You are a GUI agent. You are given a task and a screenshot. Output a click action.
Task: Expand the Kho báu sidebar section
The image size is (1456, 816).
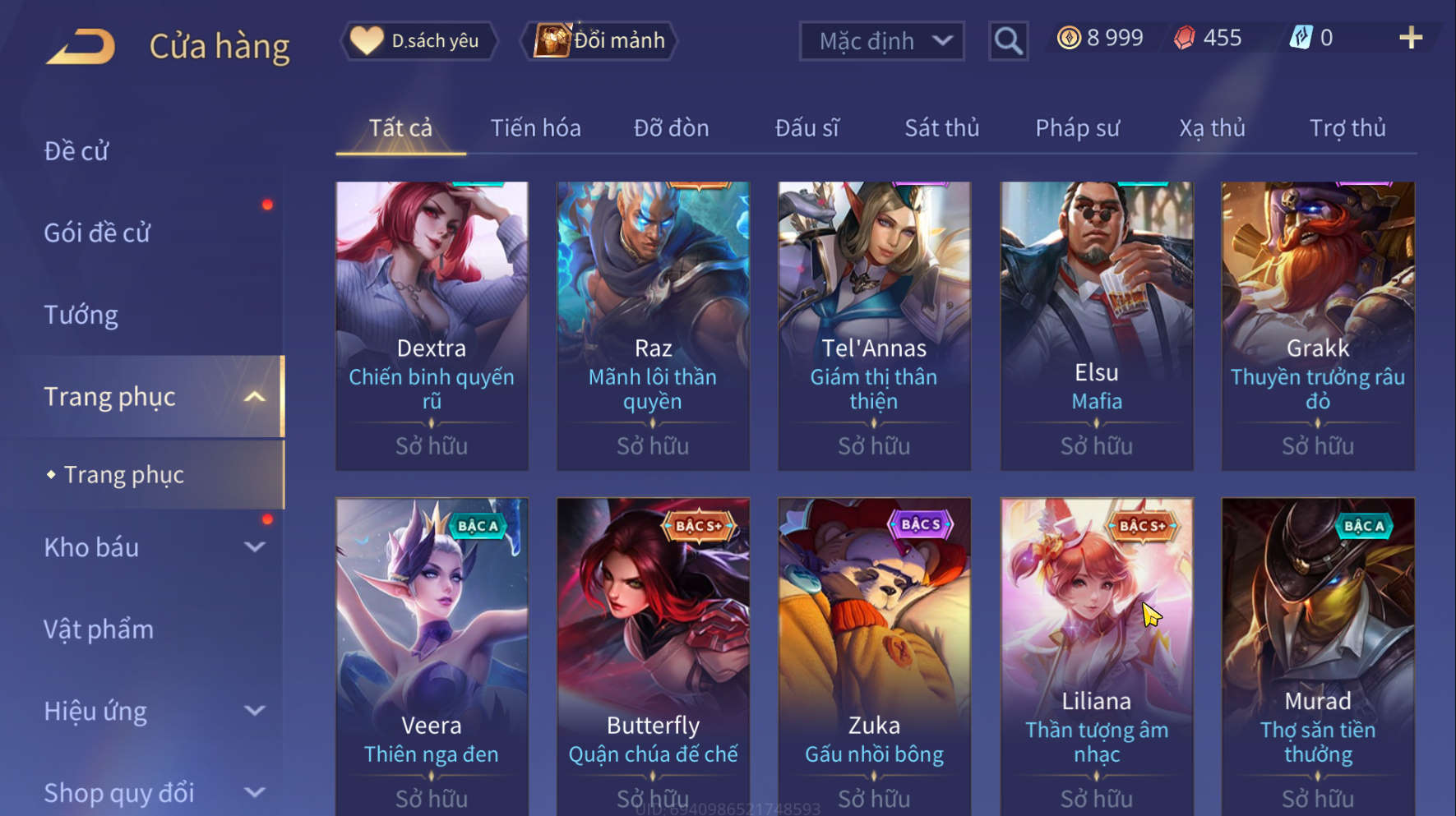255,547
